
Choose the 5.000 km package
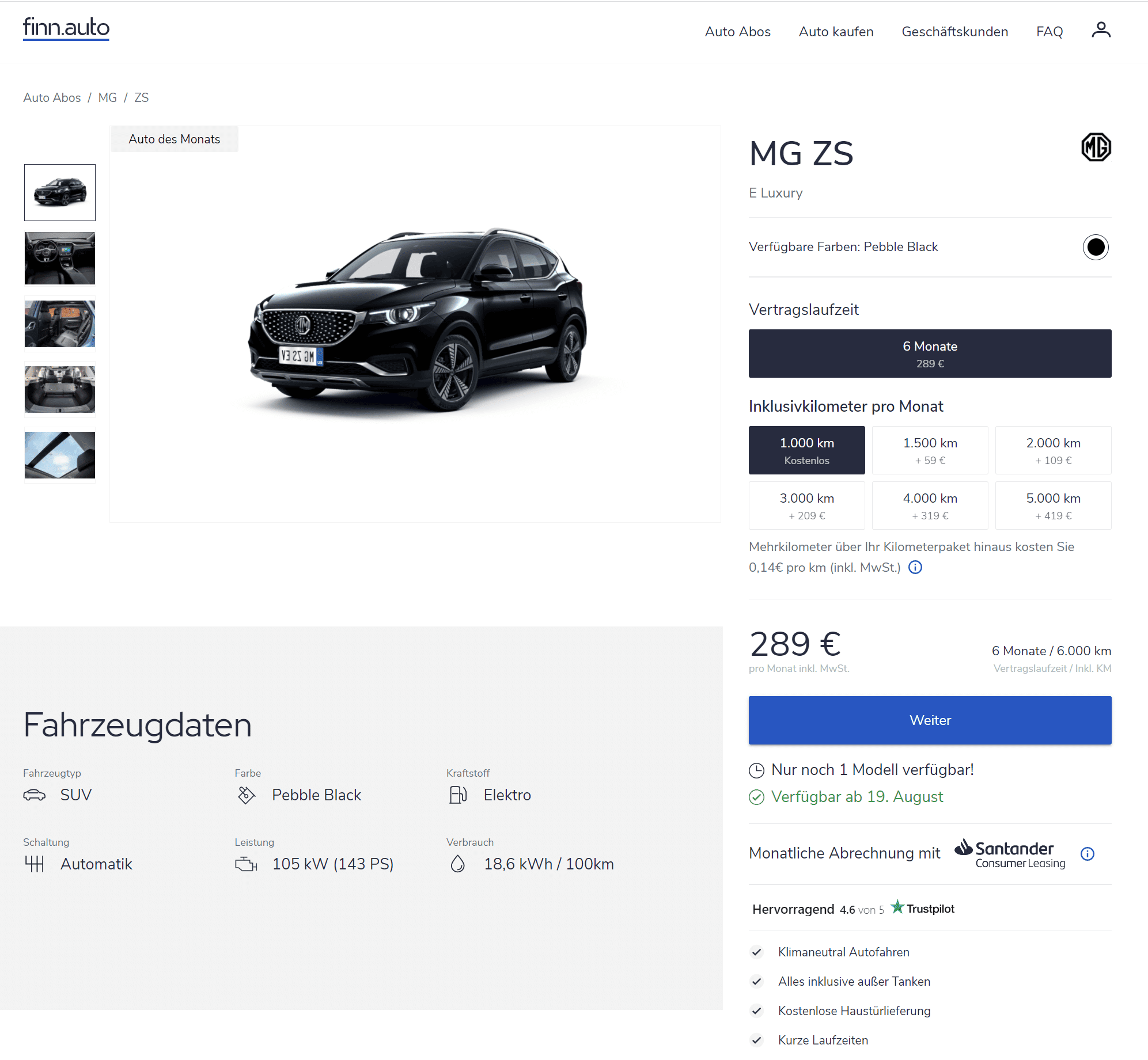pos(1053,506)
